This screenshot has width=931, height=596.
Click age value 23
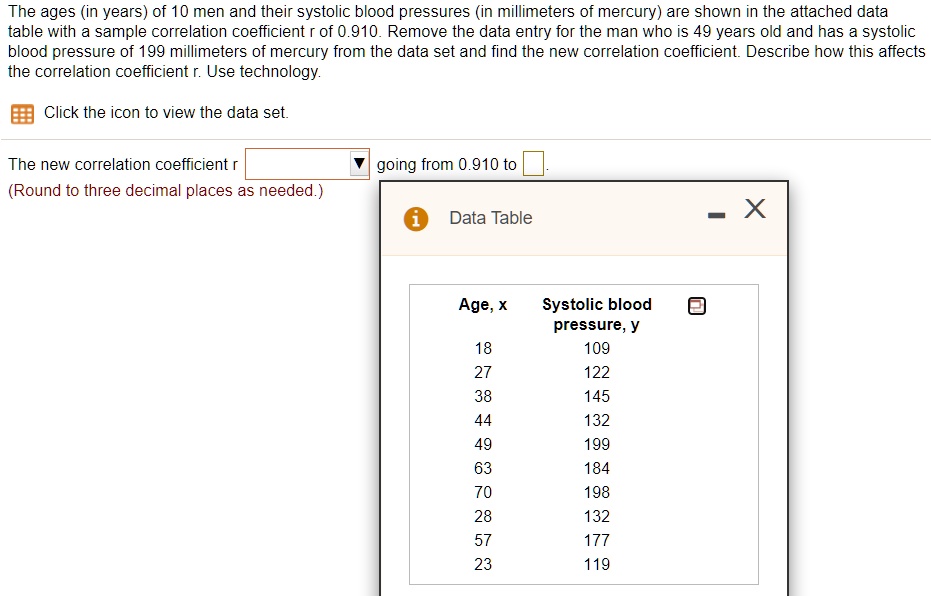click(483, 564)
